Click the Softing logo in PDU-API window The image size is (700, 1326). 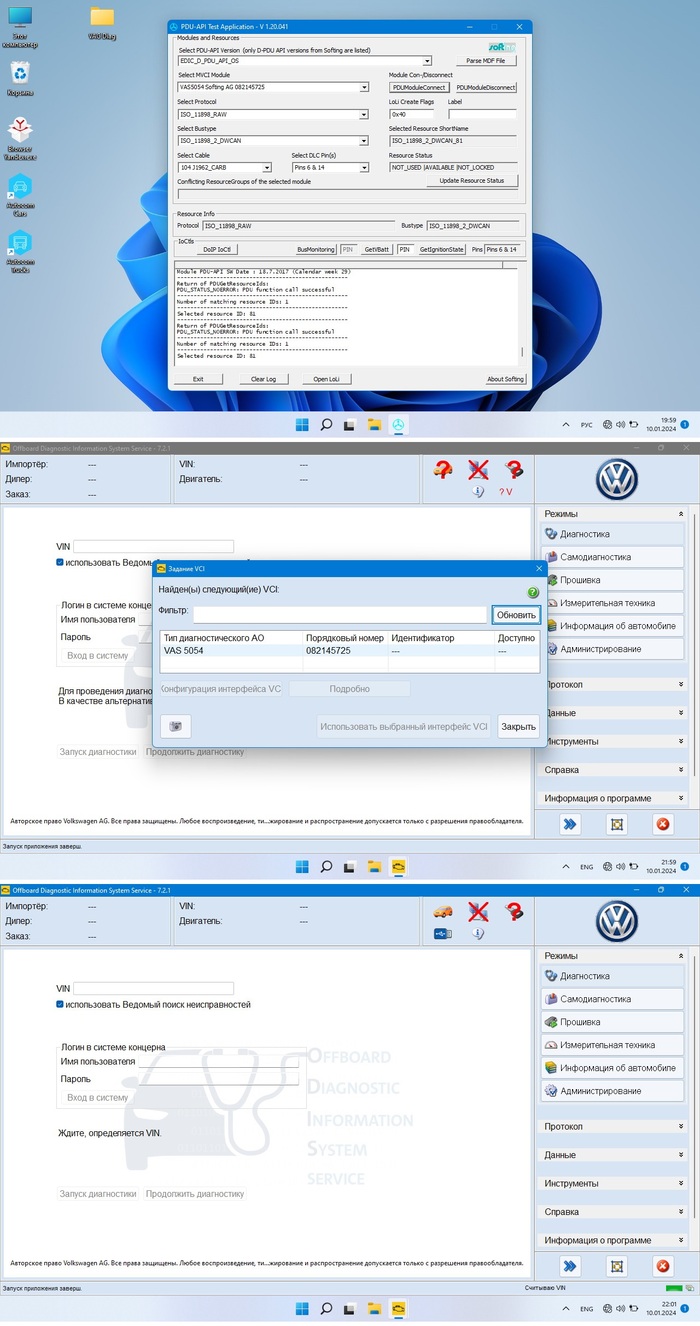click(x=501, y=47)
